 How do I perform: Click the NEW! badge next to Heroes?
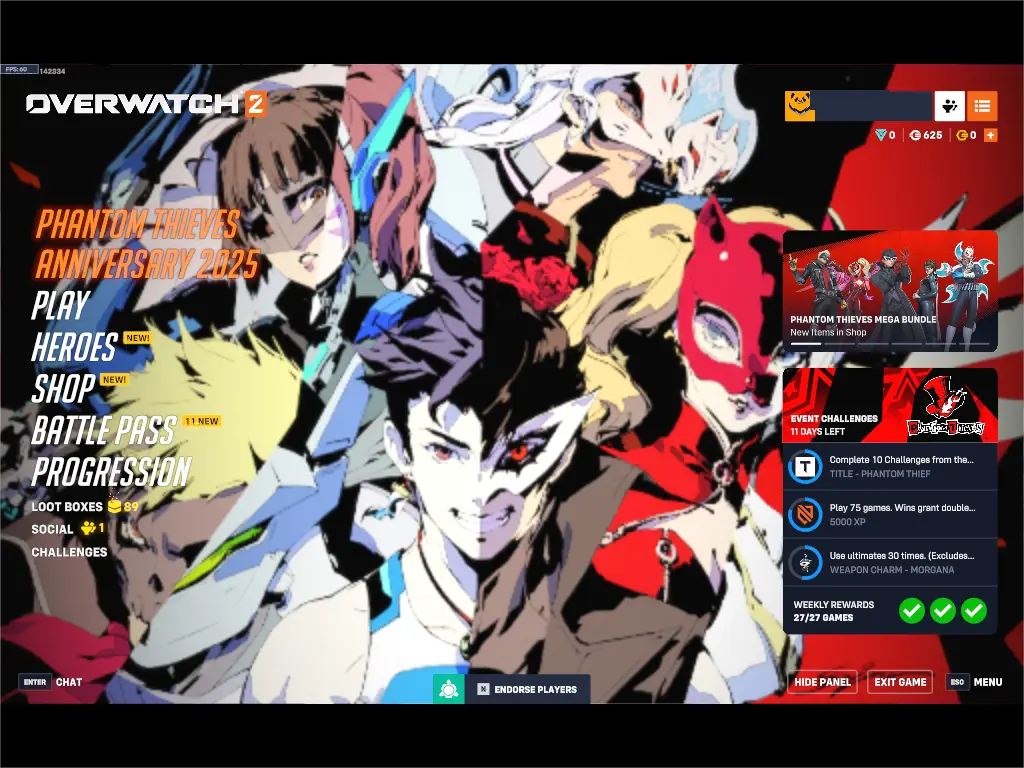coord(137,338)
